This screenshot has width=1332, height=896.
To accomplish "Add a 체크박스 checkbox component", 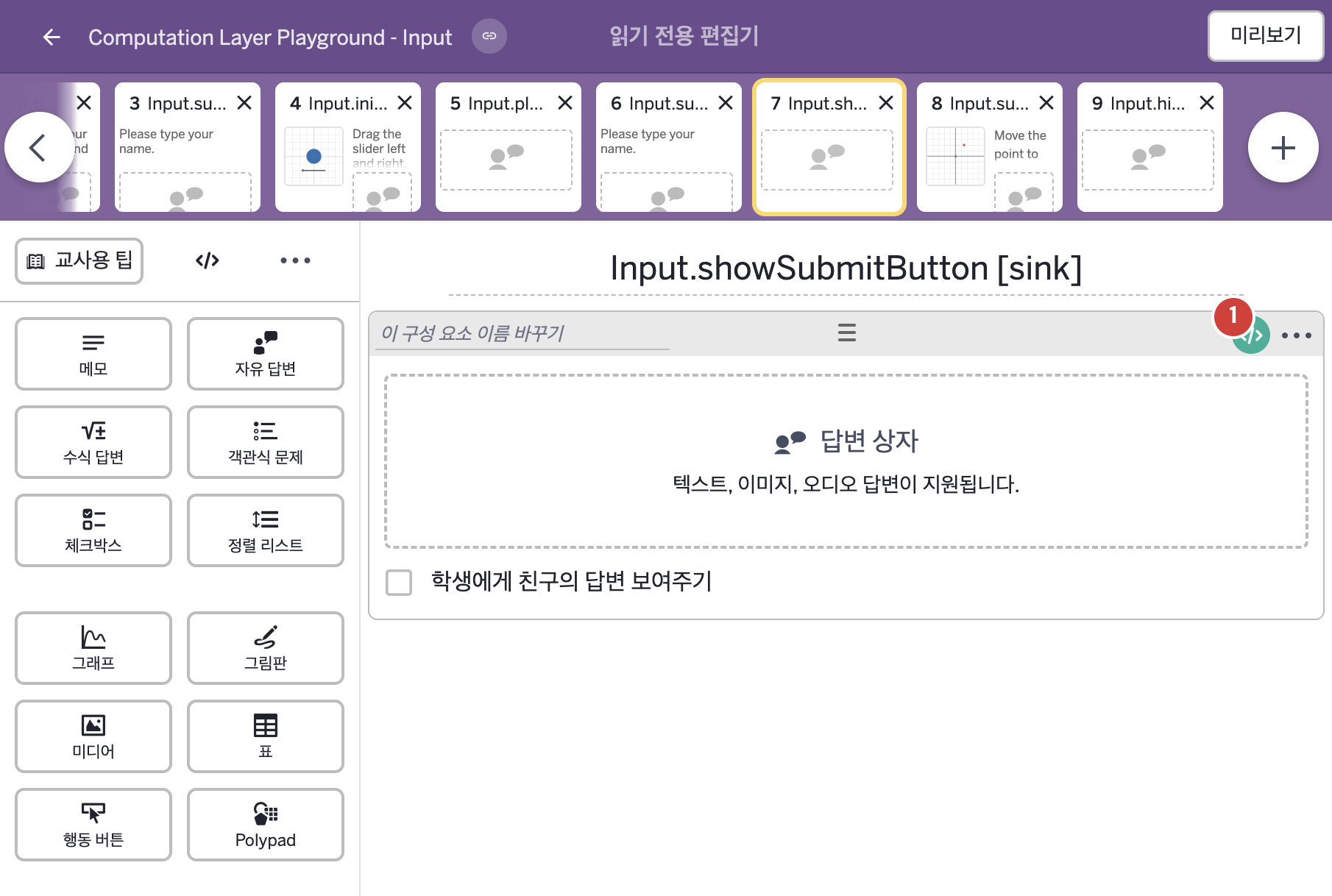I will [93, 530].
